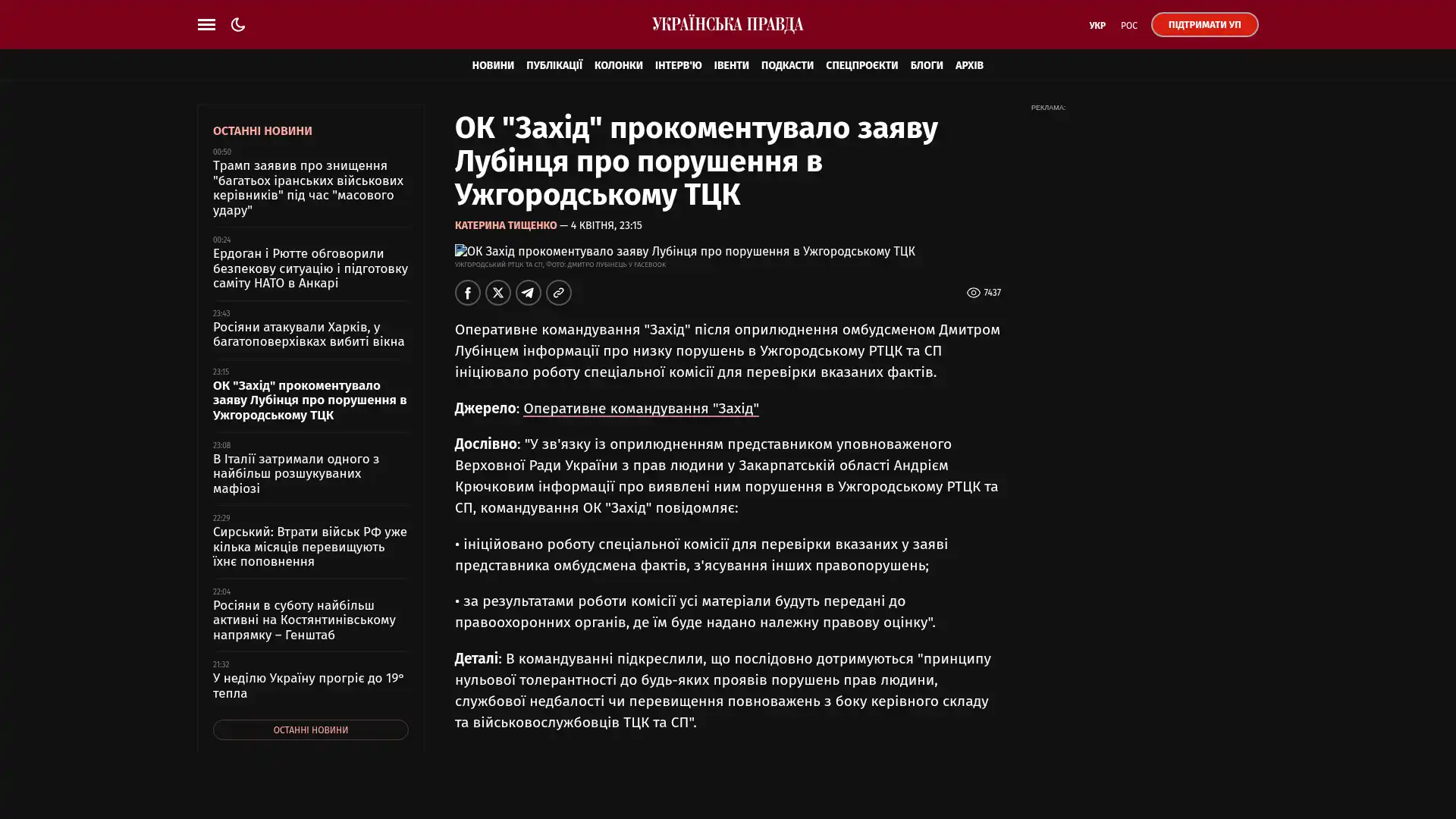The height and width of the screenshot is (819, 1456).
Task: Share article via Telegram icon
Action: point(528,293)
